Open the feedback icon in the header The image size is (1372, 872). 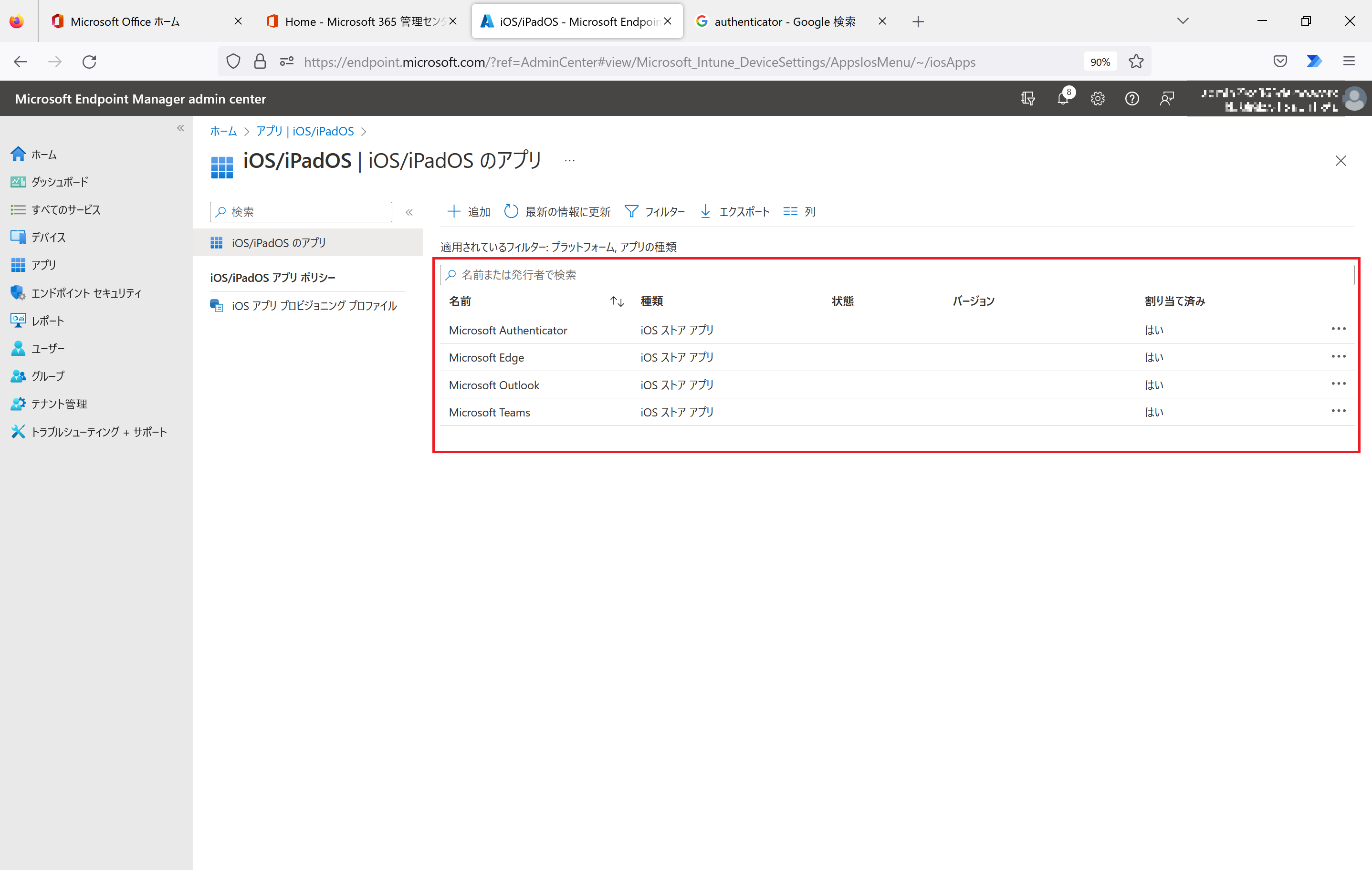tap(1167, 99)
